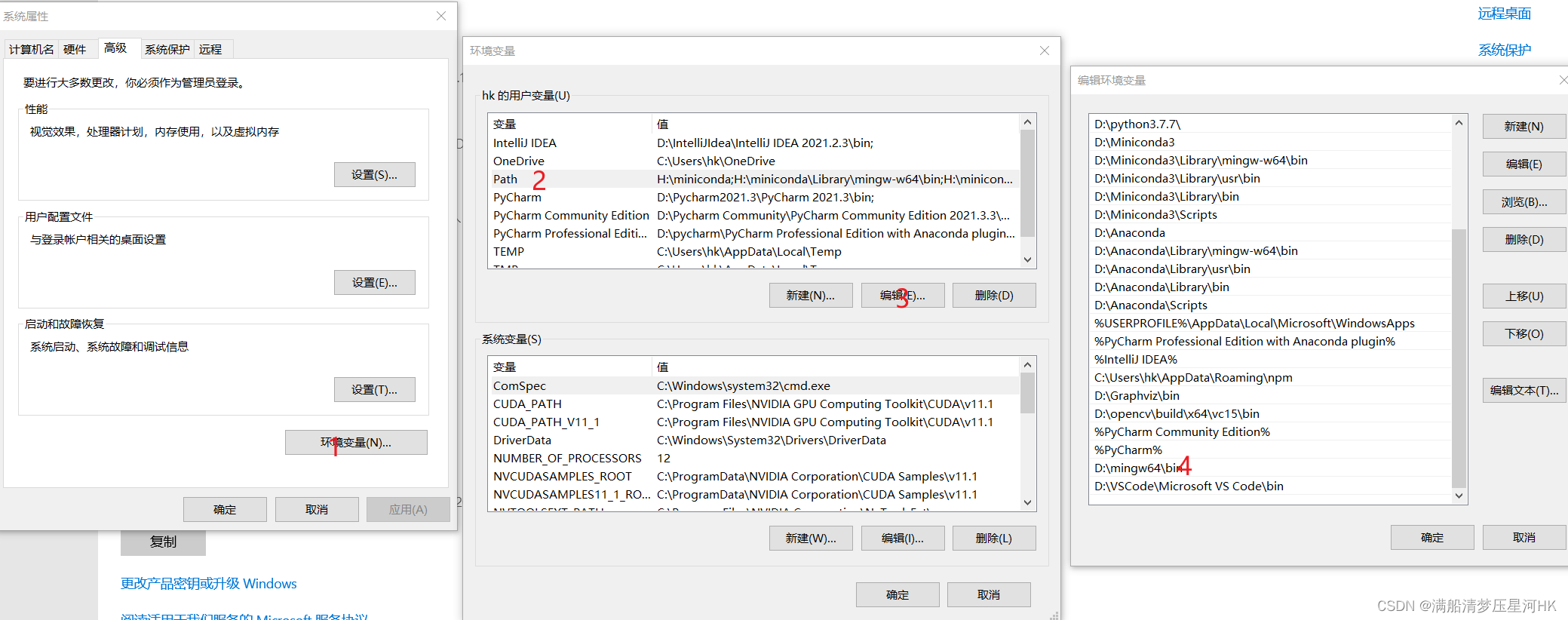This screenshot has width=1568, height=620.
Task: Select D:\python3.7.7\ path entry
Action: pyautogui.click(x=1270, y=124)
